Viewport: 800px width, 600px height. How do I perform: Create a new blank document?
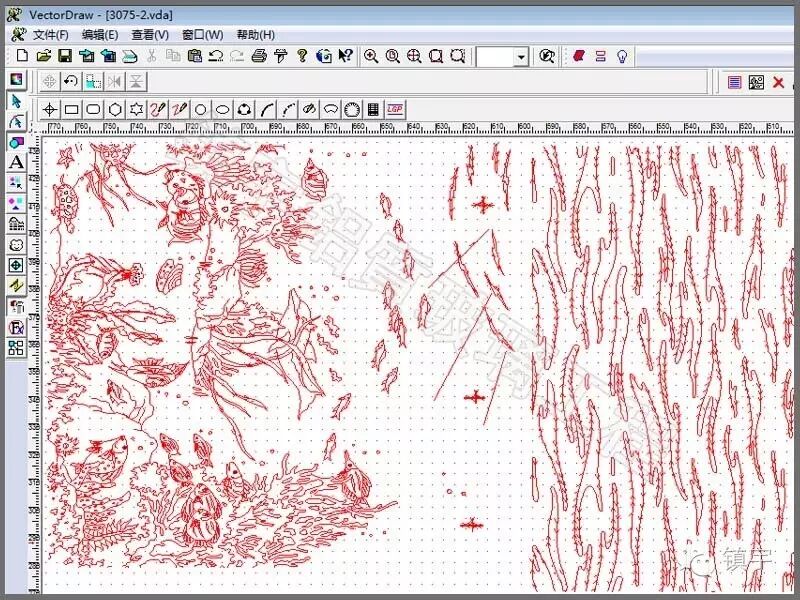22,56
